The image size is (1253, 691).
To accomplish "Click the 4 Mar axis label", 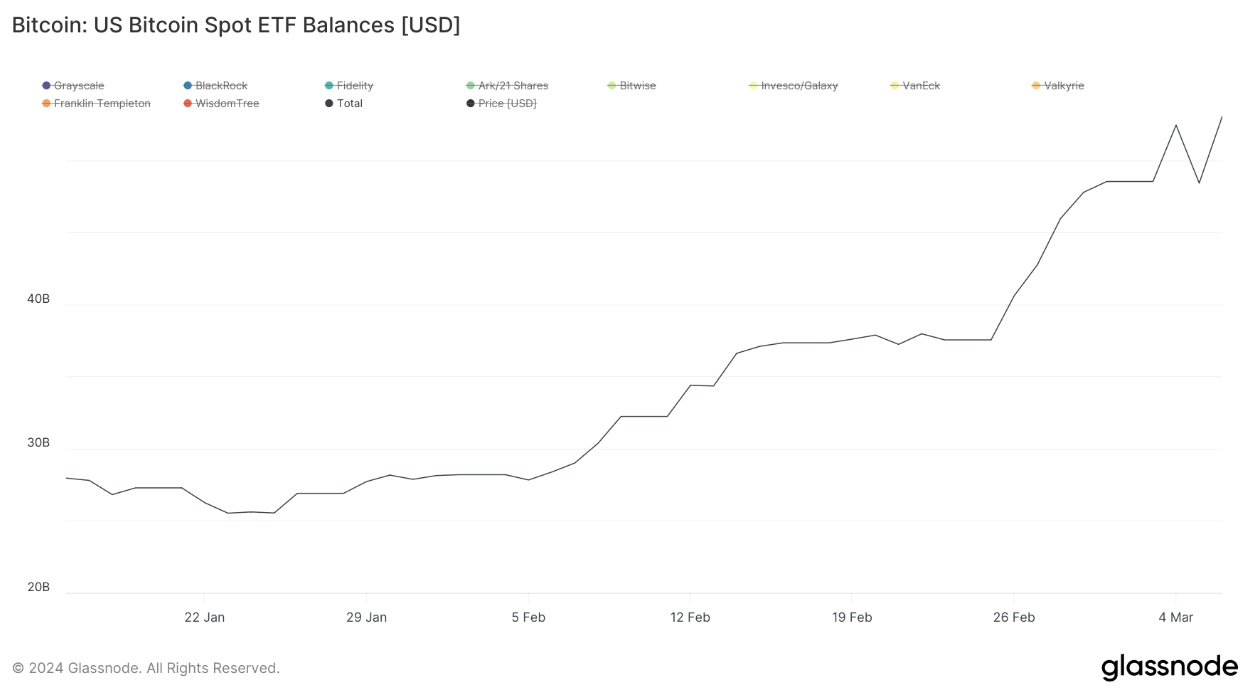I will pos(1176,617).
